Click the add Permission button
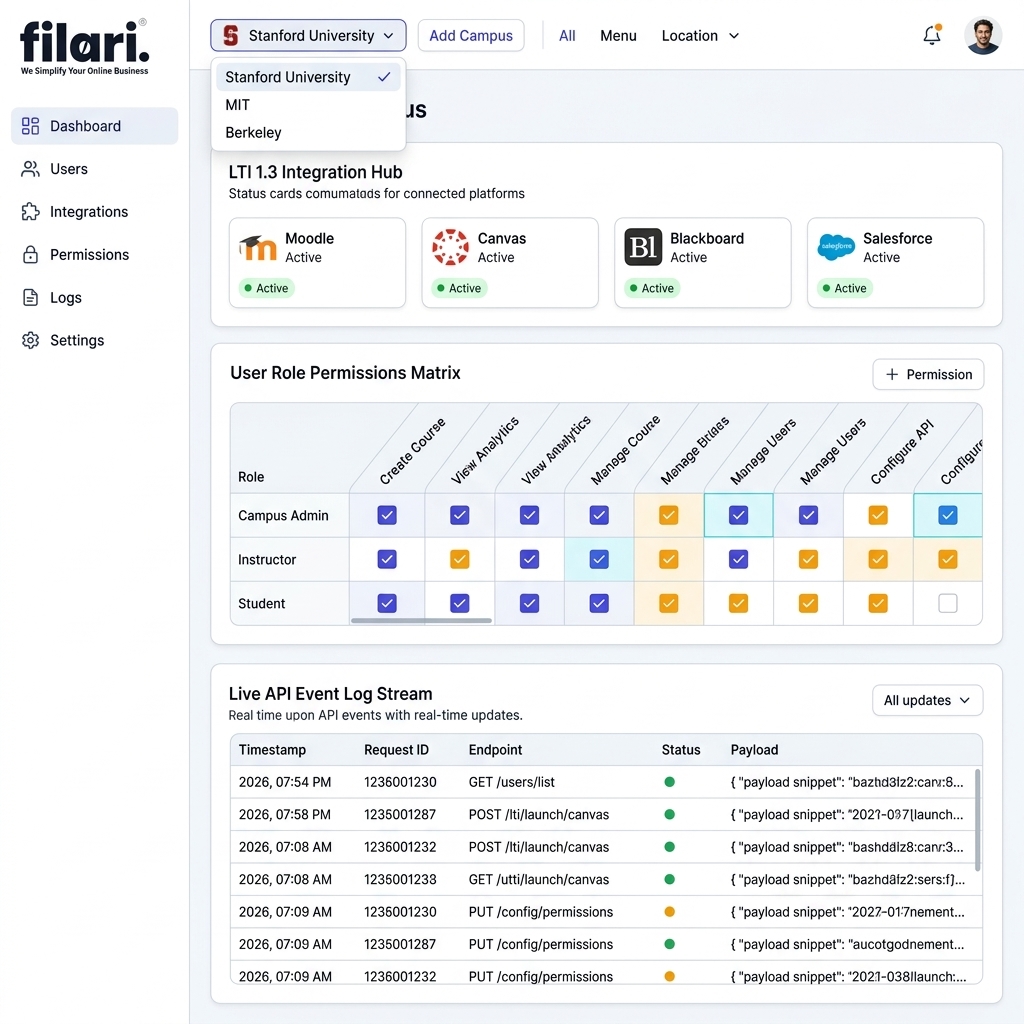1024x1024 pixels. click(928, 374)
